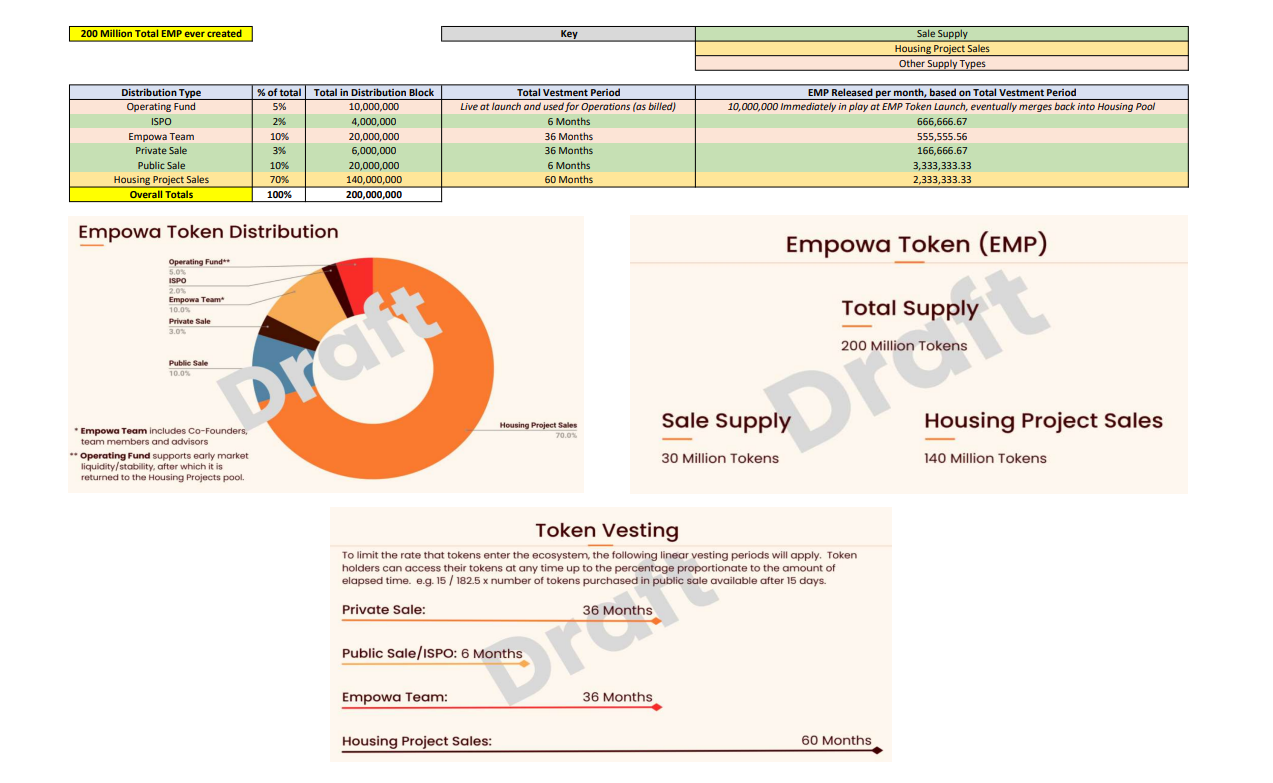Select the "% of total" column header
Image resolution: width=1273 pixels, height=783 pixels.
pos(279,92)
